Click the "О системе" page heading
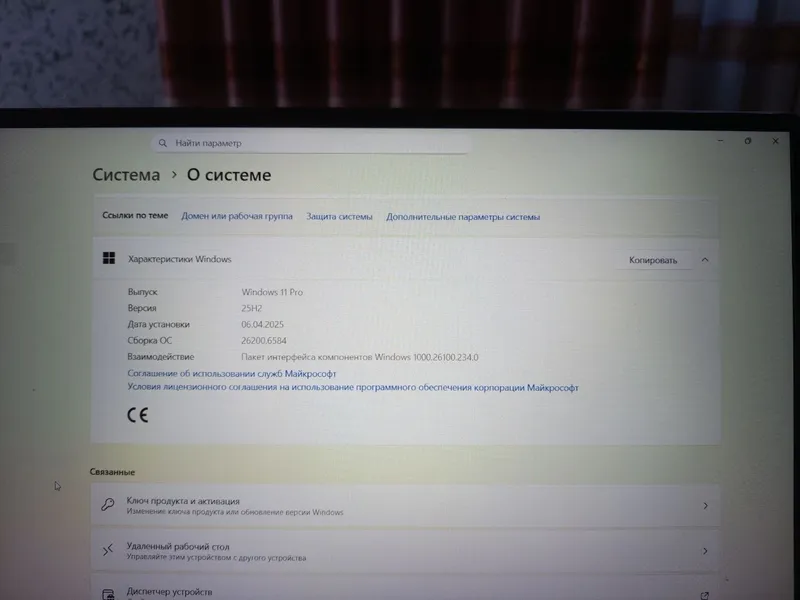This screenshot has width=800, height=600. 229,175
